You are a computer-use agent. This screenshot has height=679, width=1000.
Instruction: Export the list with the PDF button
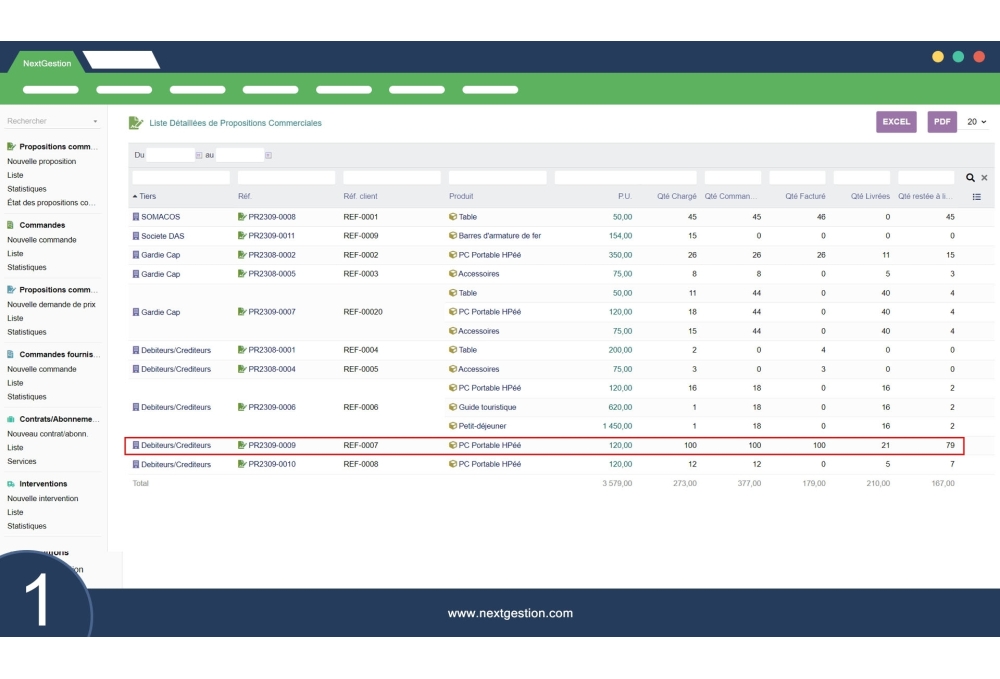[x=941, y=122]
